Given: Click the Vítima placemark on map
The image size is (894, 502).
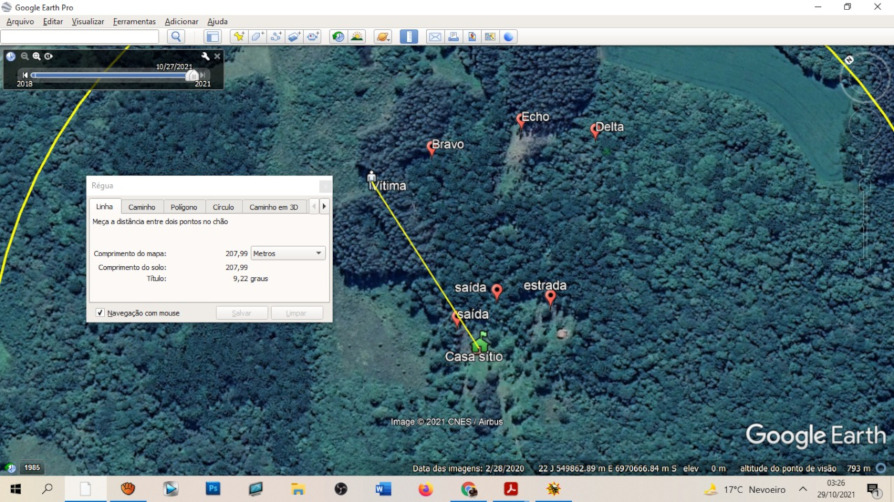Looking at the screenshot, I should pyautogui.click(x=372, y=178).
